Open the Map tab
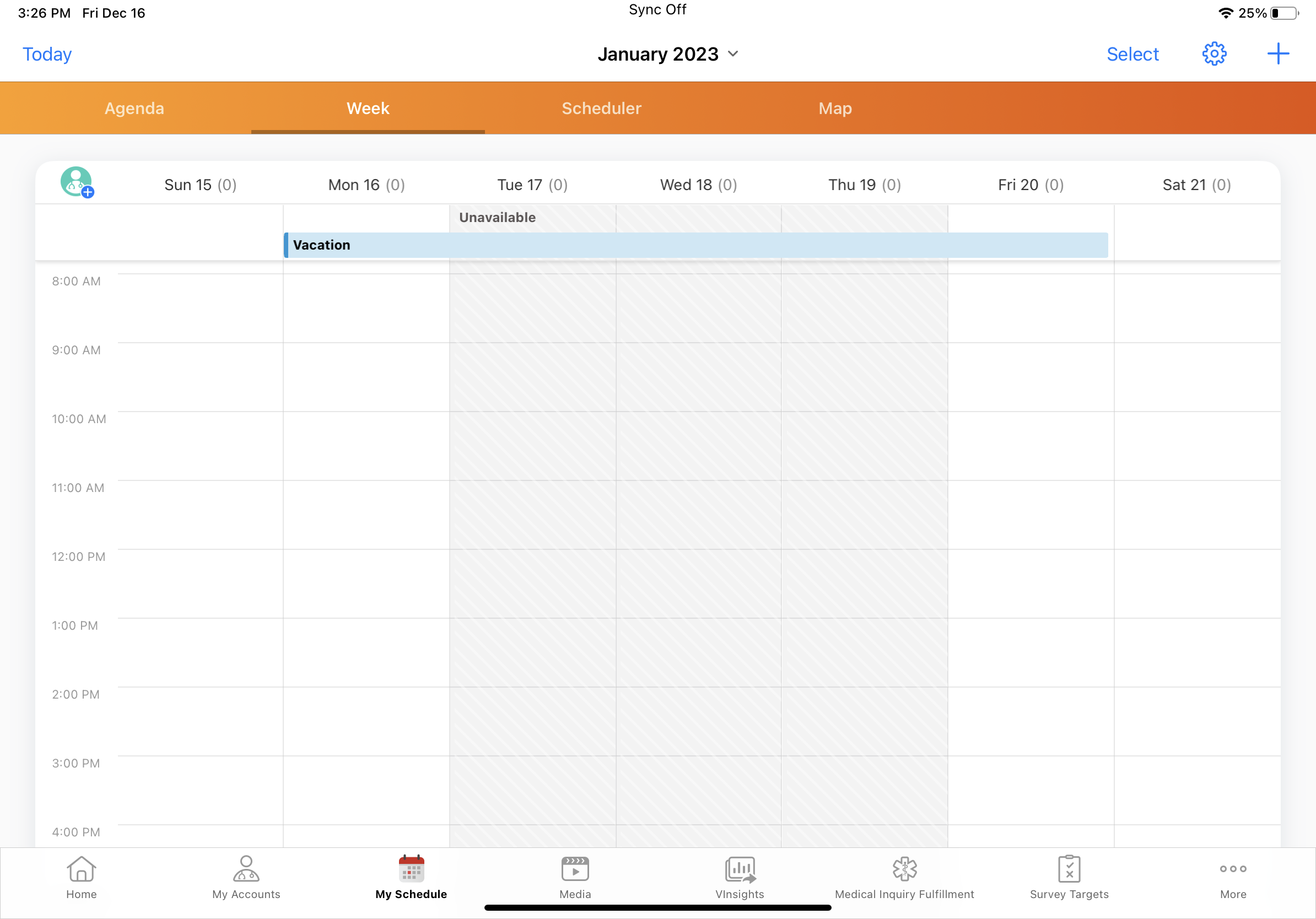1316x919 pixels. tap(835, 109)
